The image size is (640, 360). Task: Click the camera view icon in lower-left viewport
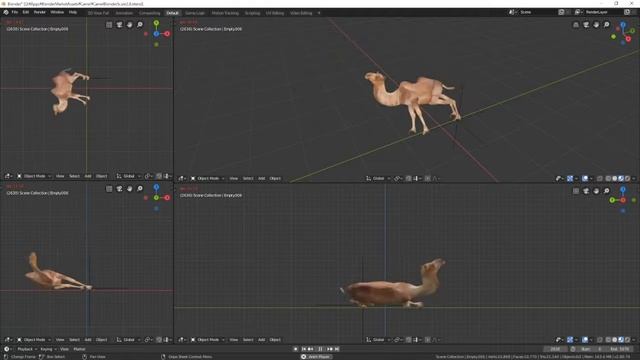pyautogui.click(x=119, y=189)
